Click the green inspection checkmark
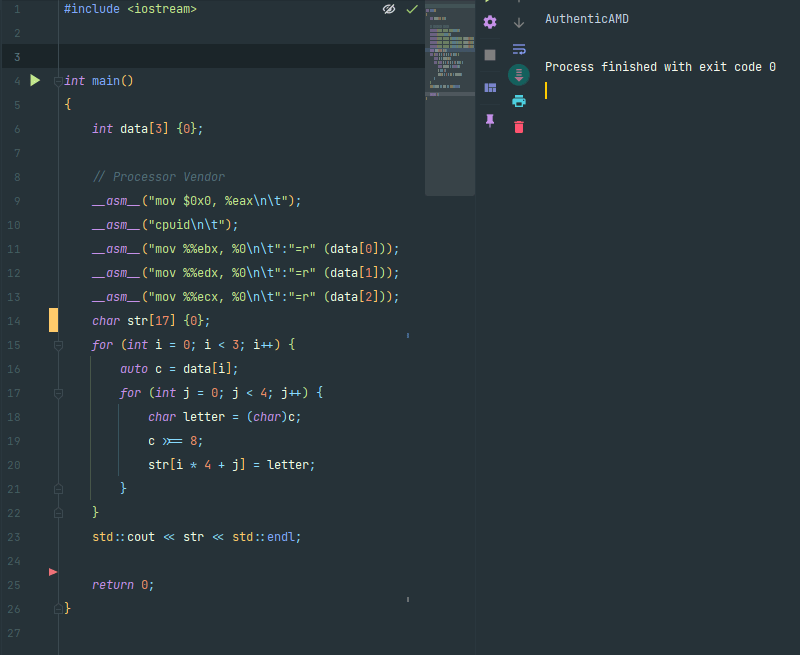This screenshot has height=655, width=800. [x=412, y=9]
